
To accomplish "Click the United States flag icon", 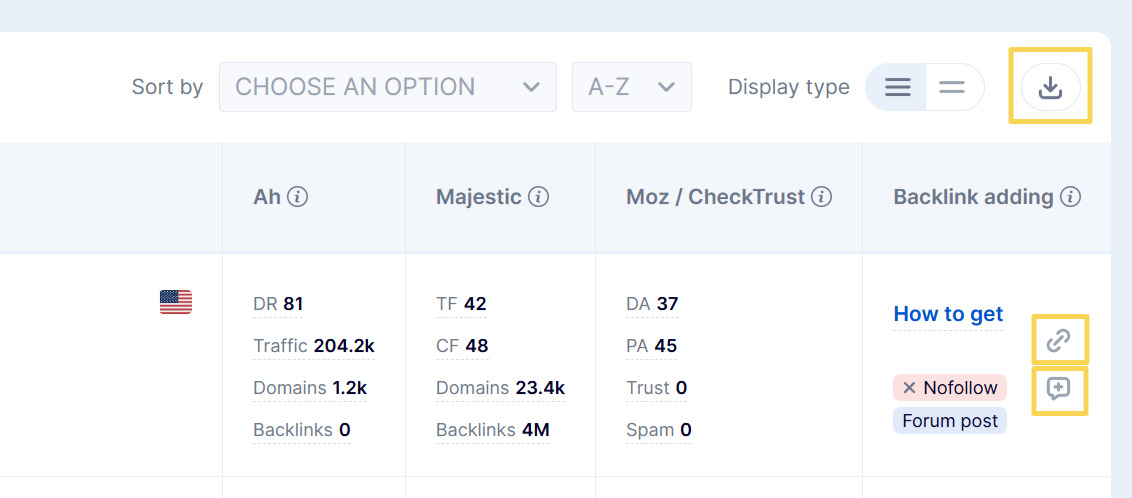I will 175,302.
